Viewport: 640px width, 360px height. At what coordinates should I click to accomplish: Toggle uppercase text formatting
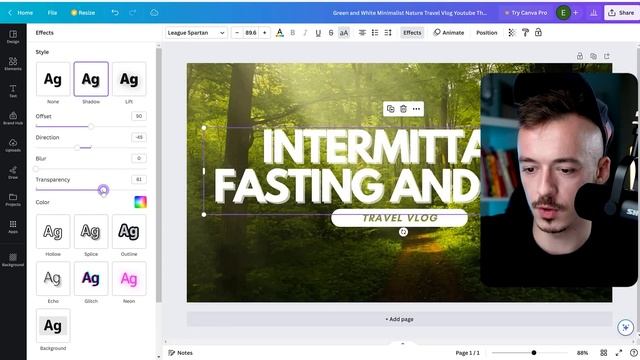[344, 33]
